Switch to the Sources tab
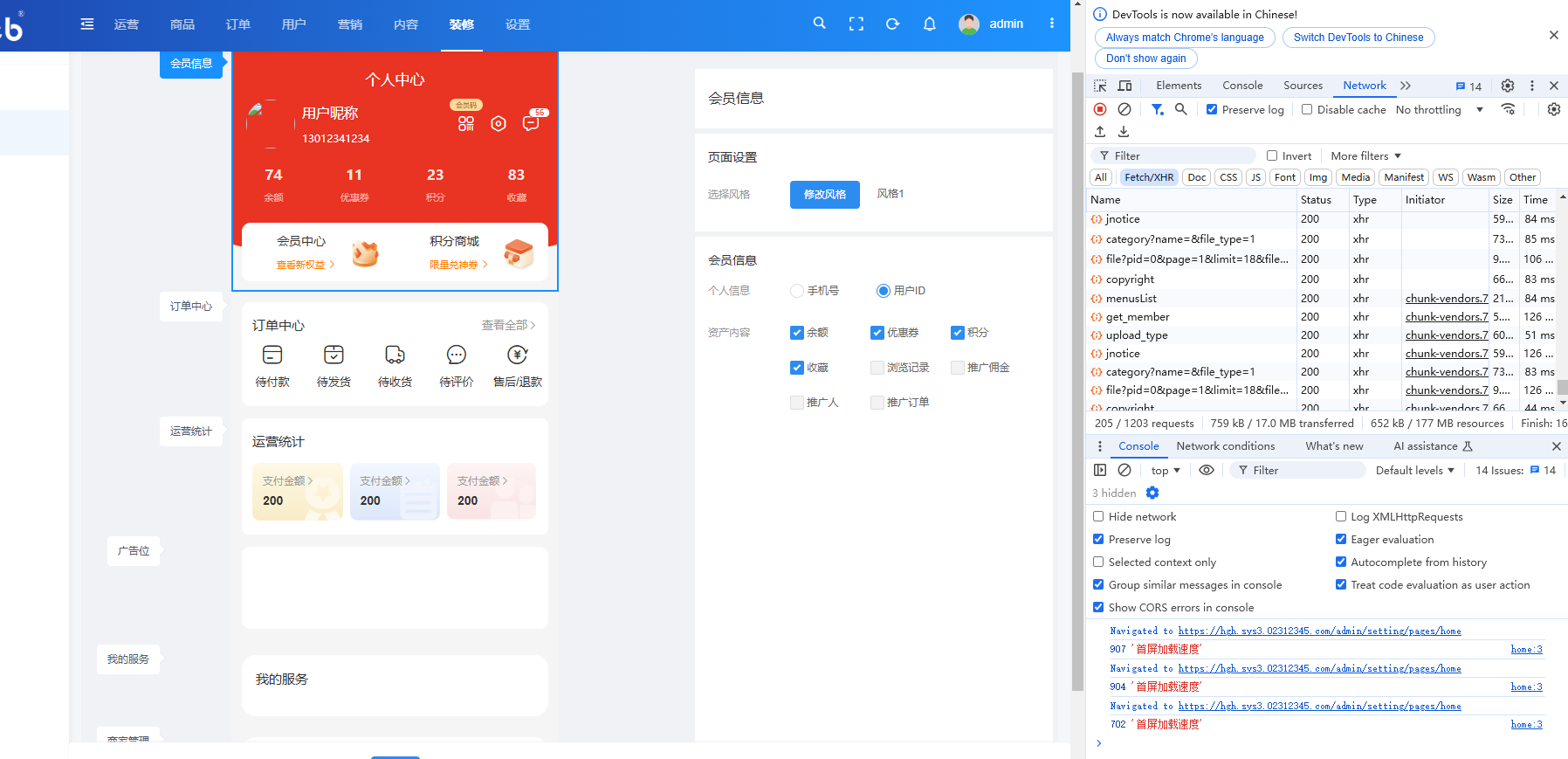This screenshot has width=1568, height=759. pyautogui.click(x=1303, y=86)
